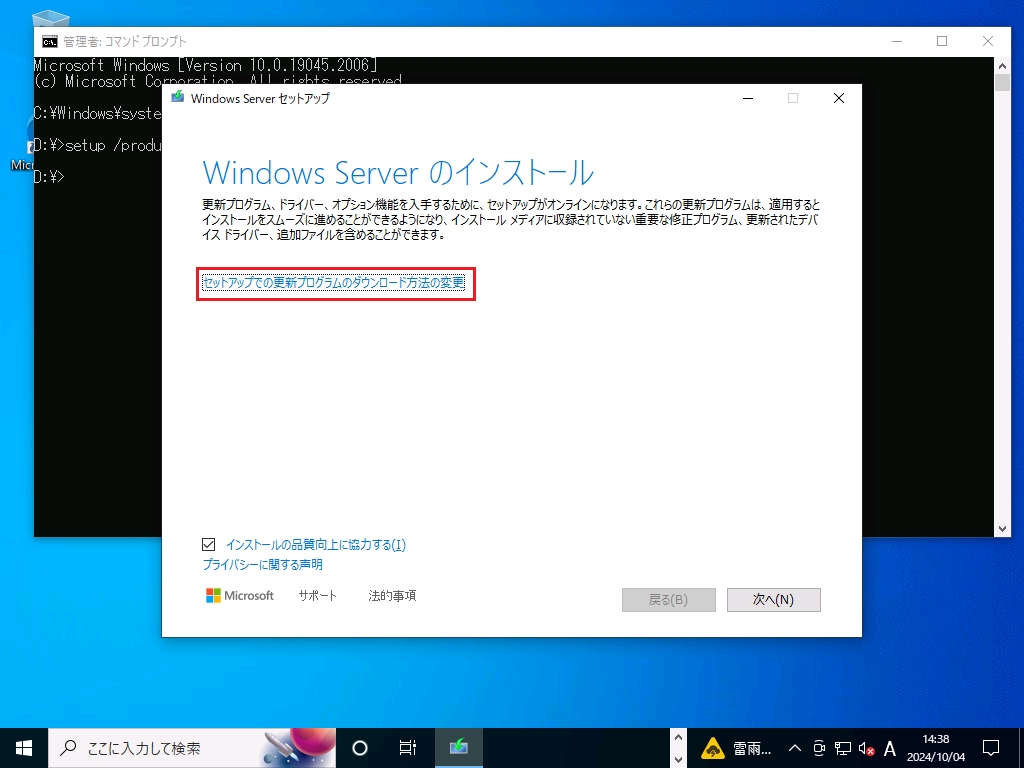Select the Recycle Bin desktop icon
Viewport: 1024px width, 768px height.
pos(50,18)
